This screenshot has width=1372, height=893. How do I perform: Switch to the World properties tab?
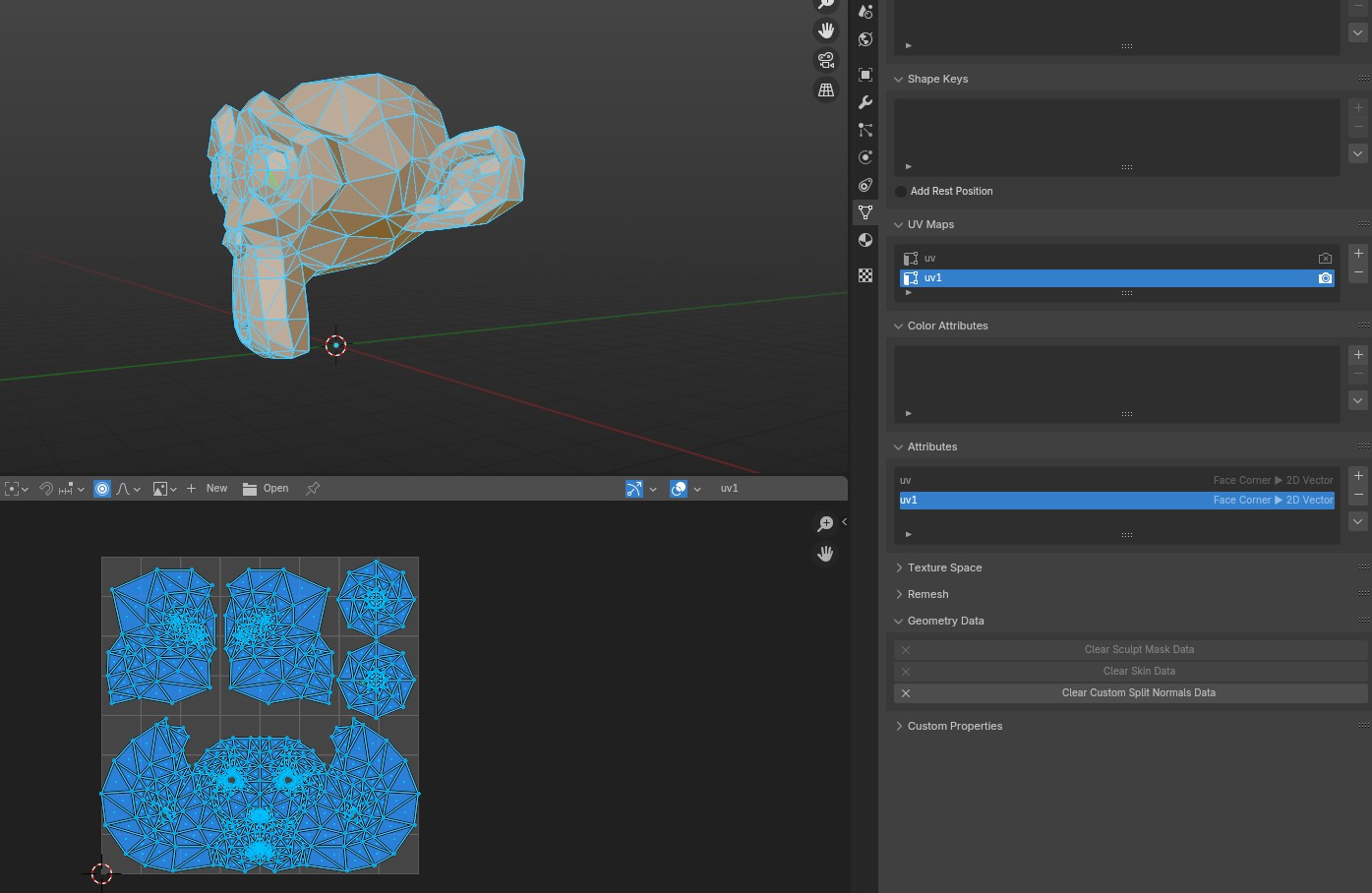pos(865,39)
